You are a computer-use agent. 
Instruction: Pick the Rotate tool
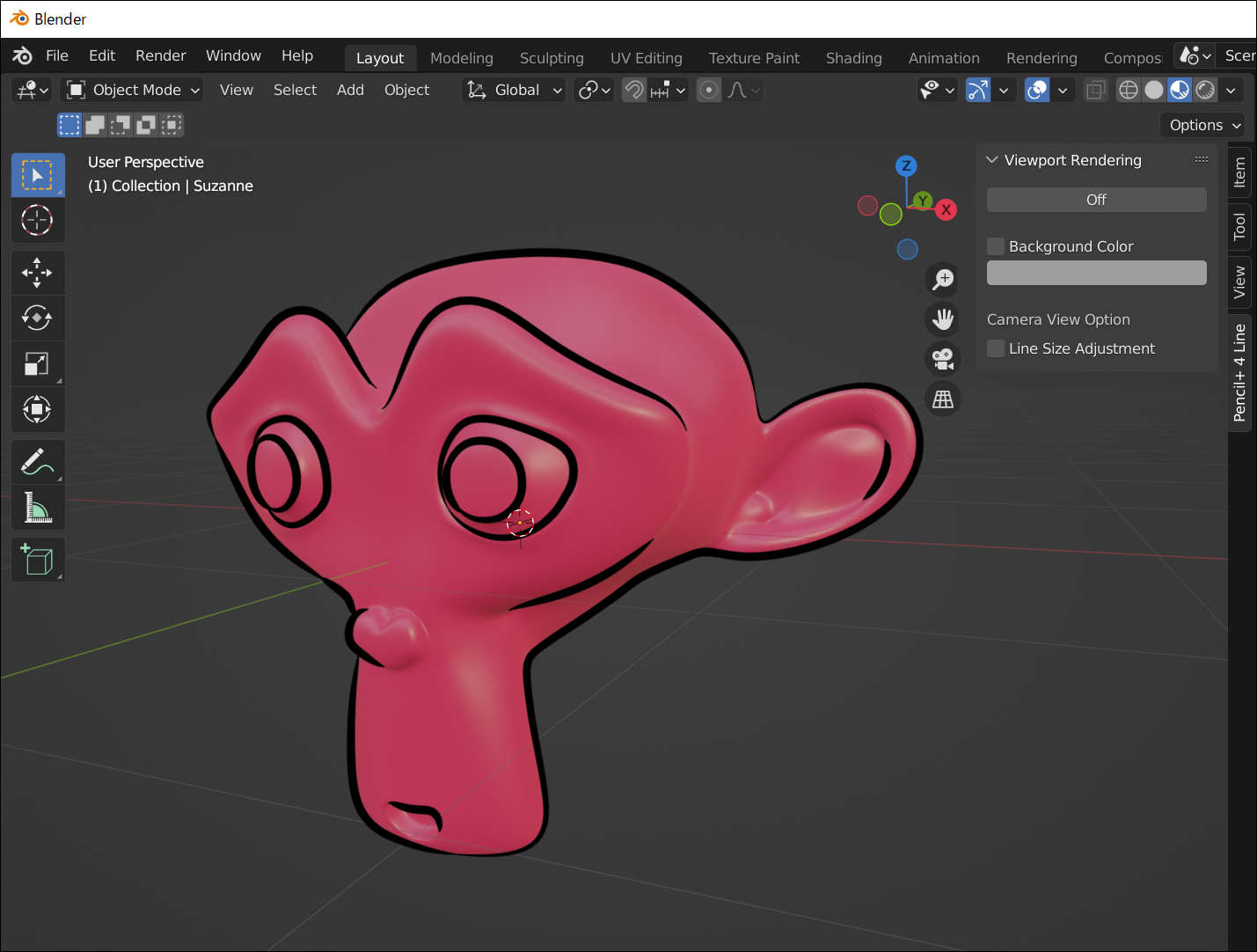pos(38,318)
